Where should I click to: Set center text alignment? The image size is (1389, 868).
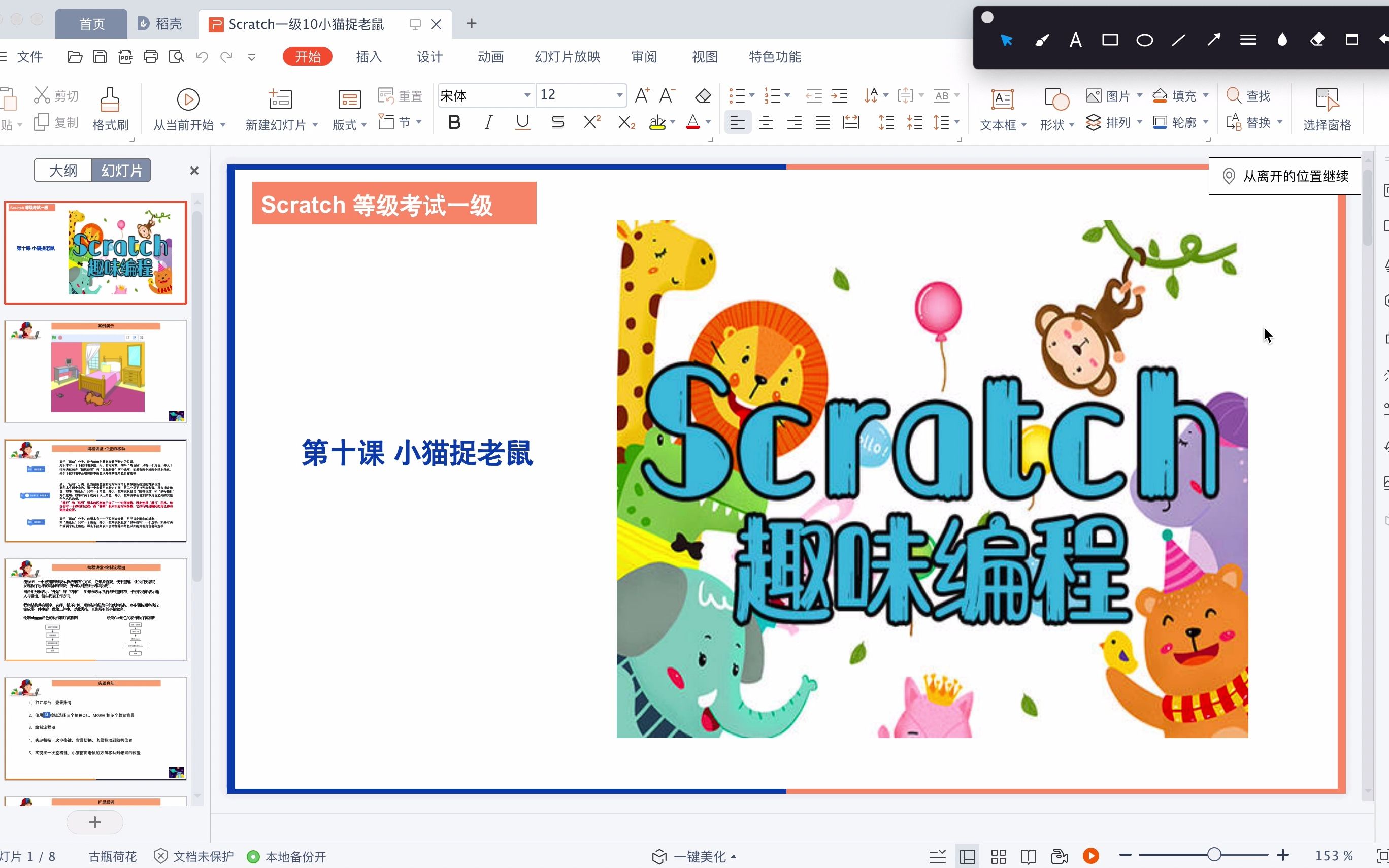tap(766, 122)
